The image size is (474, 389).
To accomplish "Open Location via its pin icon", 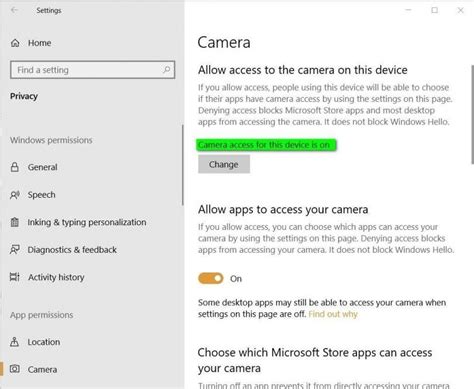I will click(15, 342).
